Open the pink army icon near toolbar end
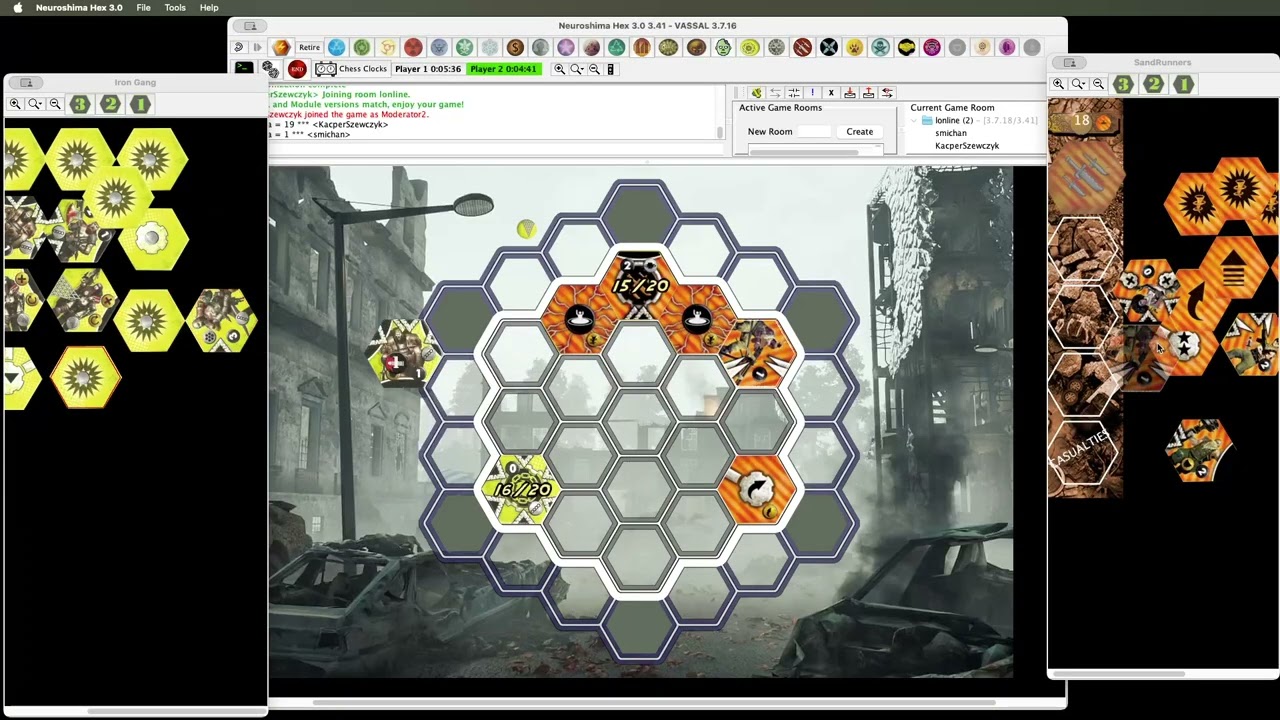 pos(931,47)
